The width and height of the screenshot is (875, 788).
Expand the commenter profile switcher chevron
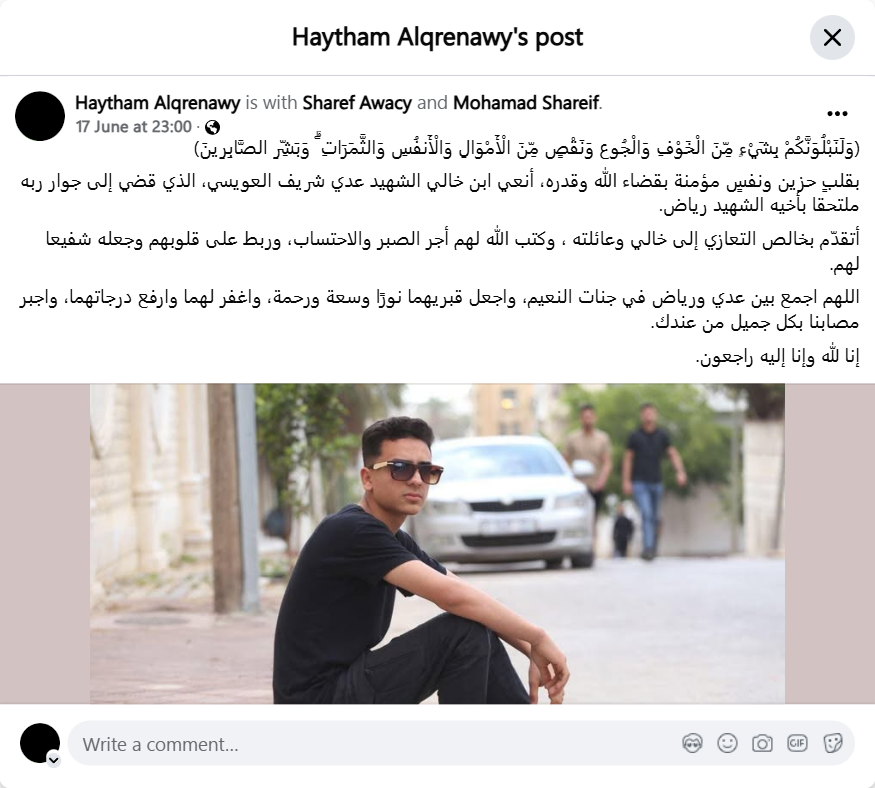pyautogui.click(x=54, y=760)
